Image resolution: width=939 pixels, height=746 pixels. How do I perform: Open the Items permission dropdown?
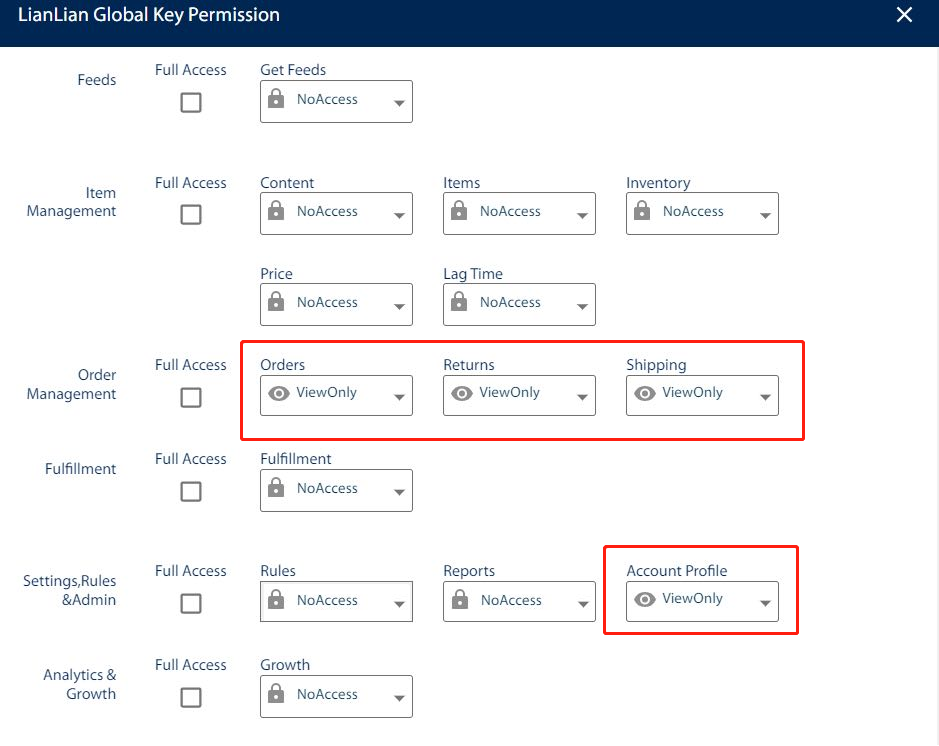tap(519, 213)
